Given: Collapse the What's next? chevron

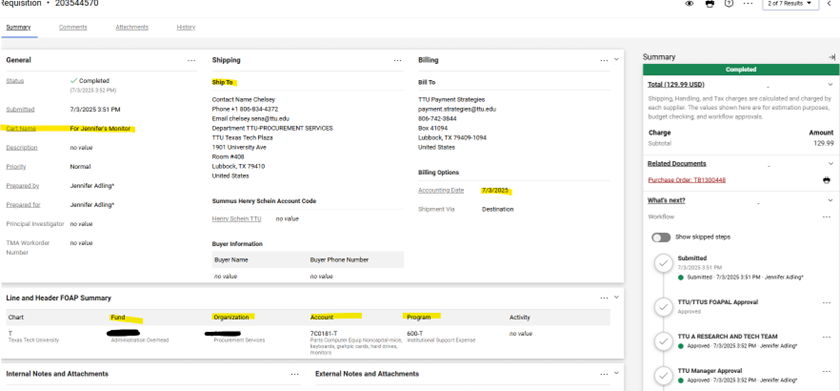Looking at the screenshot, I should pyautogui.click(x=830, y=200).
